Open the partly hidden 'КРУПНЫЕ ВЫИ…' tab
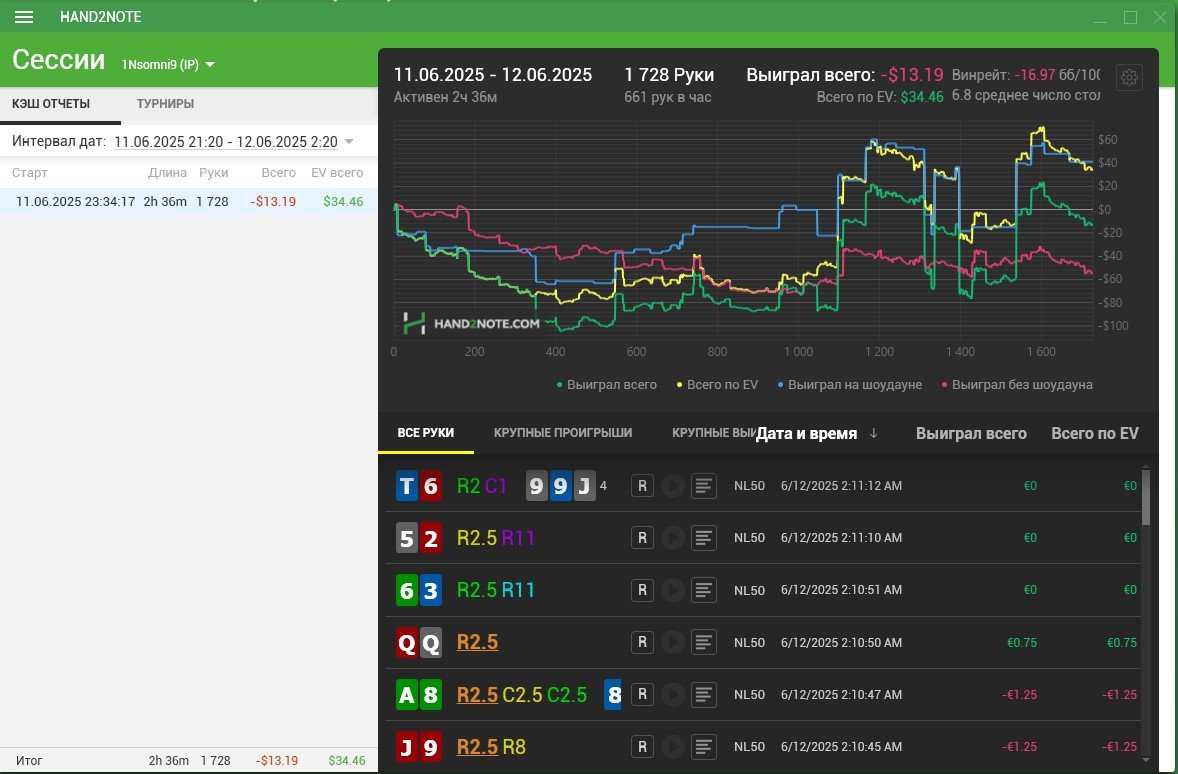1178x774 pixels. pyautogui.click(x=712, y=433)
